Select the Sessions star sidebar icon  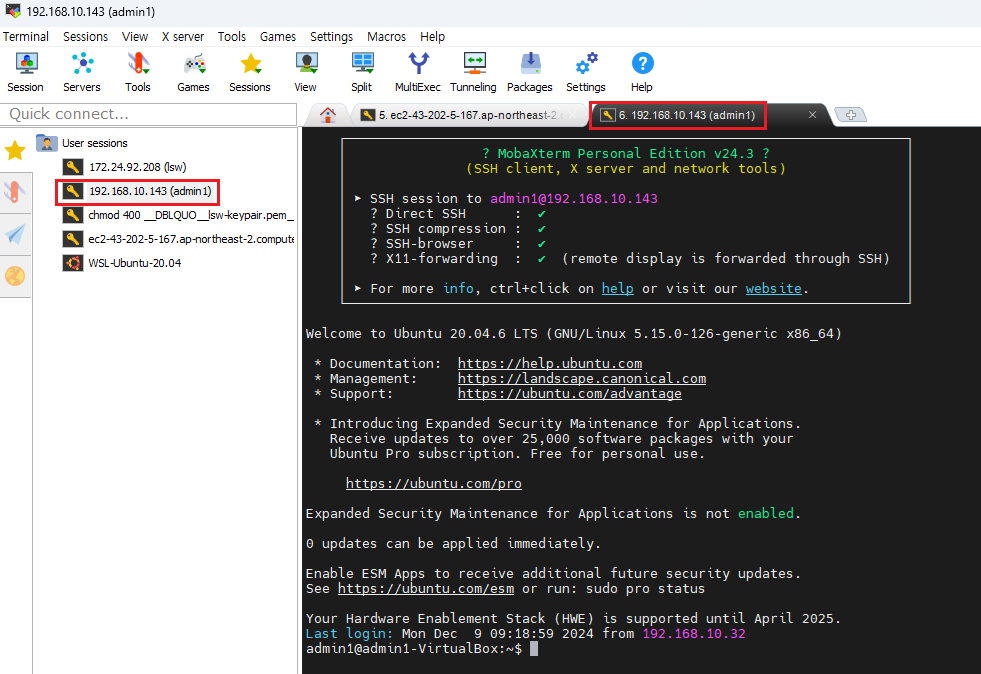15,150
